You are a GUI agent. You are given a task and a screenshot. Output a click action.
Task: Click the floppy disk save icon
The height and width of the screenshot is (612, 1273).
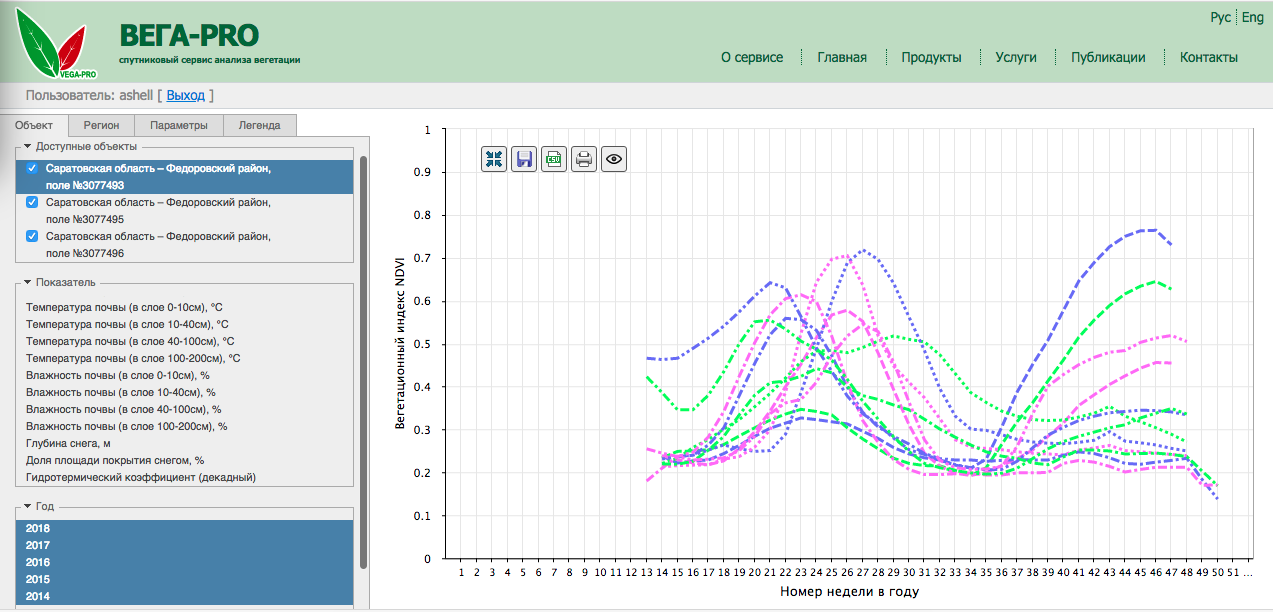pyautogui.click(x=524, y=158)
